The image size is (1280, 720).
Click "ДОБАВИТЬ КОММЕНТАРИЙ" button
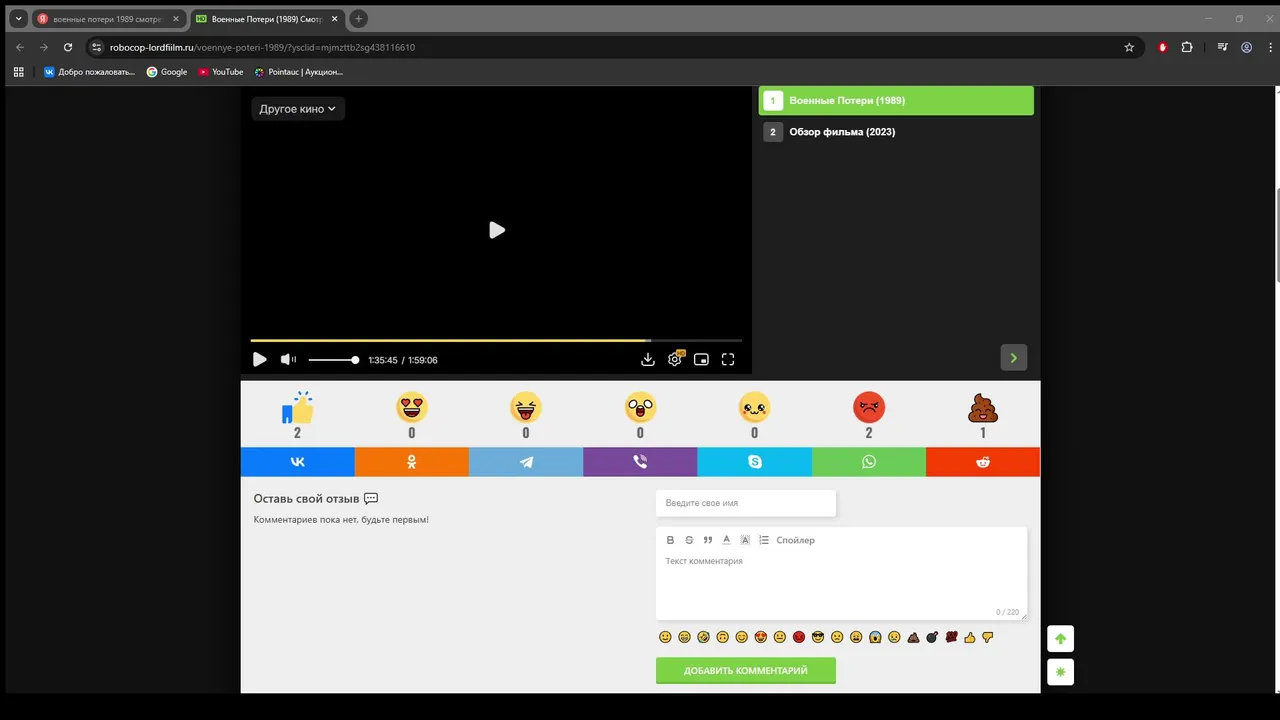tap(746, 671)
